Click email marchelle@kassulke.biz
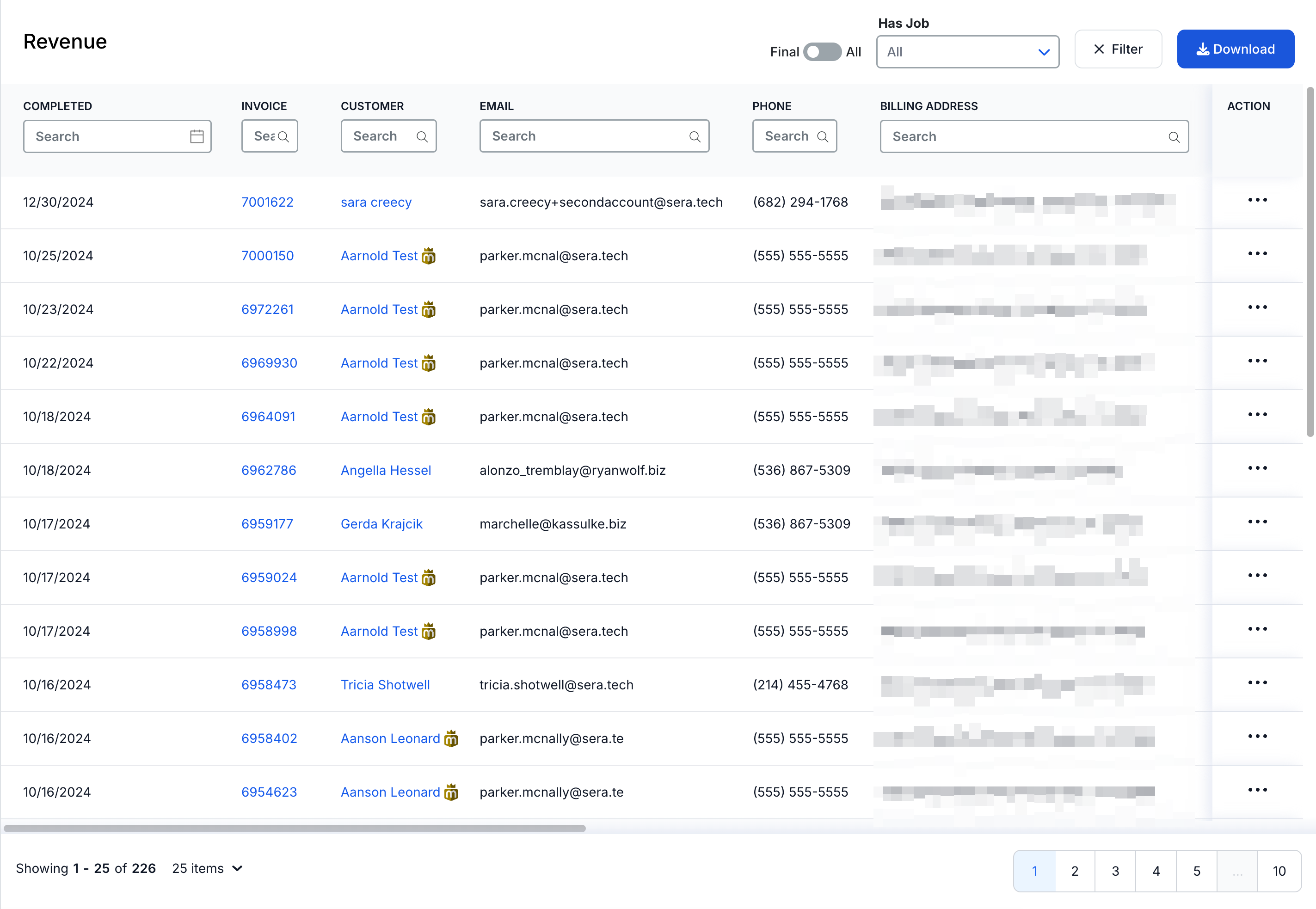 [x=553, y=524]
